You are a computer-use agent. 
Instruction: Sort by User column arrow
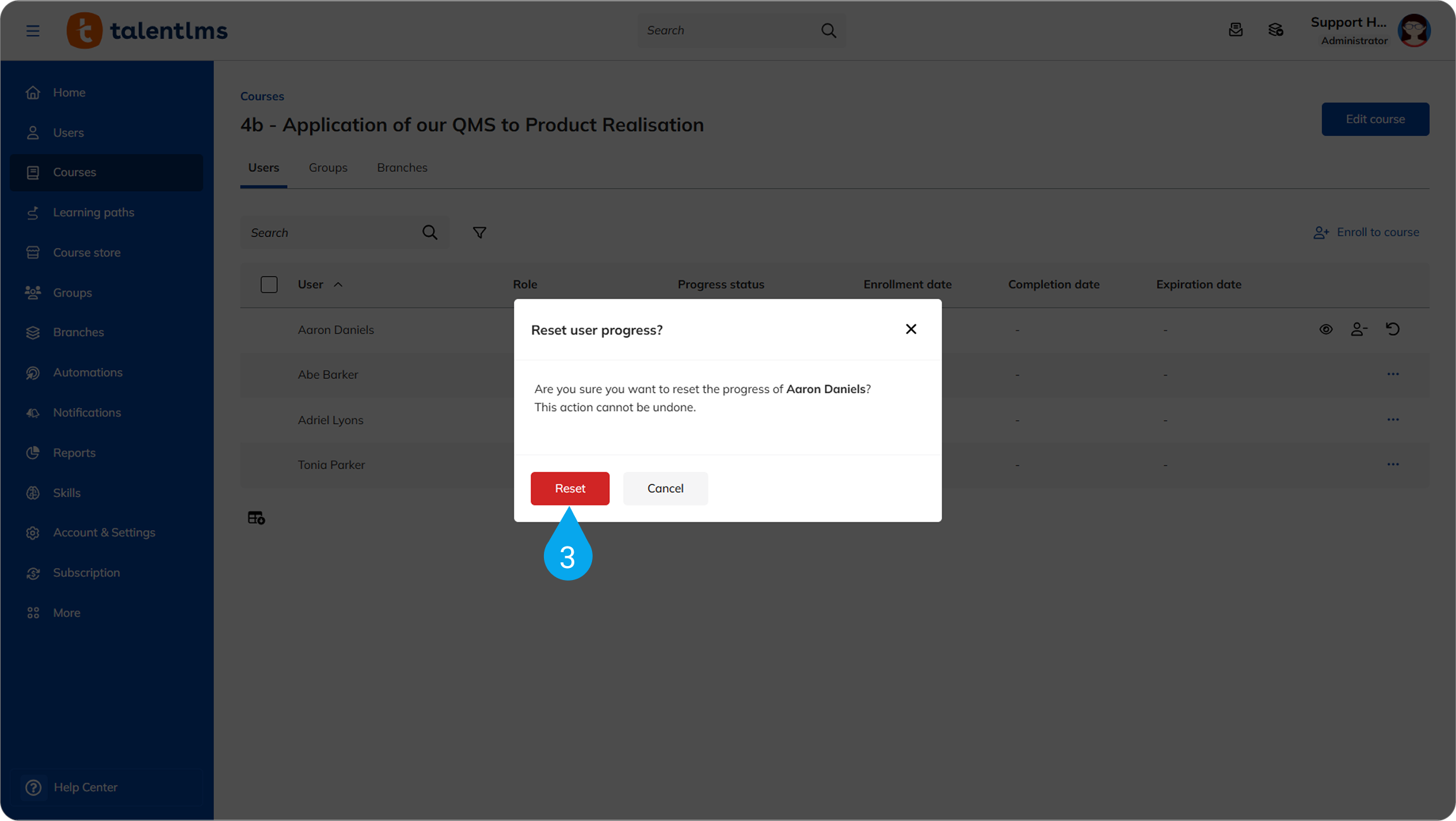tap(338, 285)
